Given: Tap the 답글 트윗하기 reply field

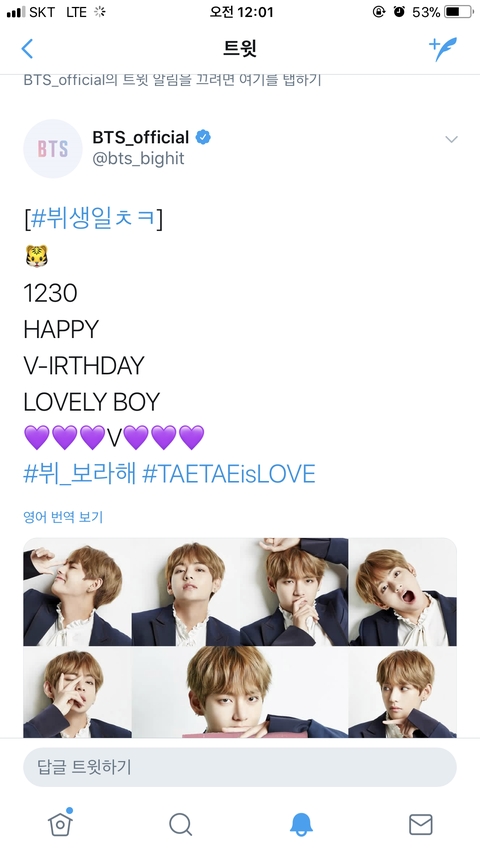Looking at the screenshot, I should point(239,767).
